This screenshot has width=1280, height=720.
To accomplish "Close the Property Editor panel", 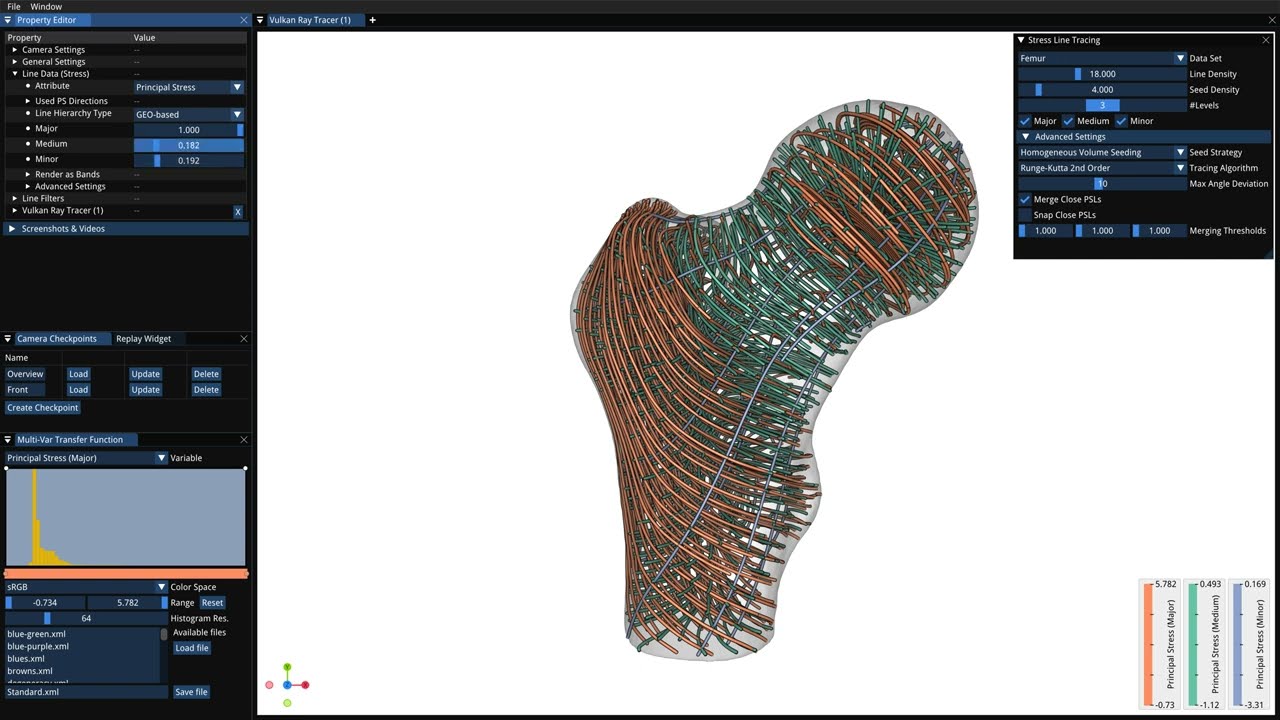I will [x=244, y=20].
